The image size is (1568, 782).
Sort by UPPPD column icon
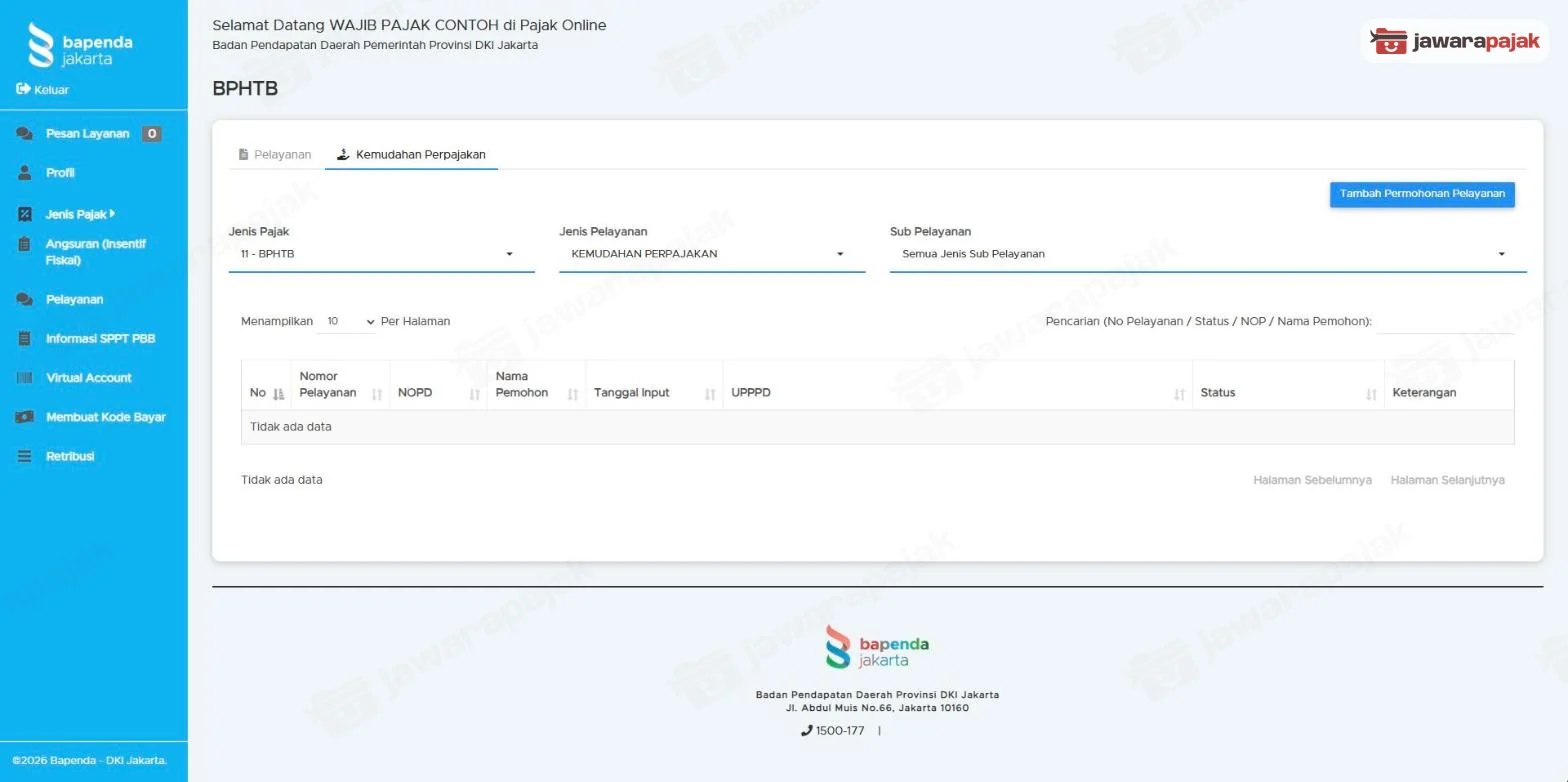tap(1180, 394)
